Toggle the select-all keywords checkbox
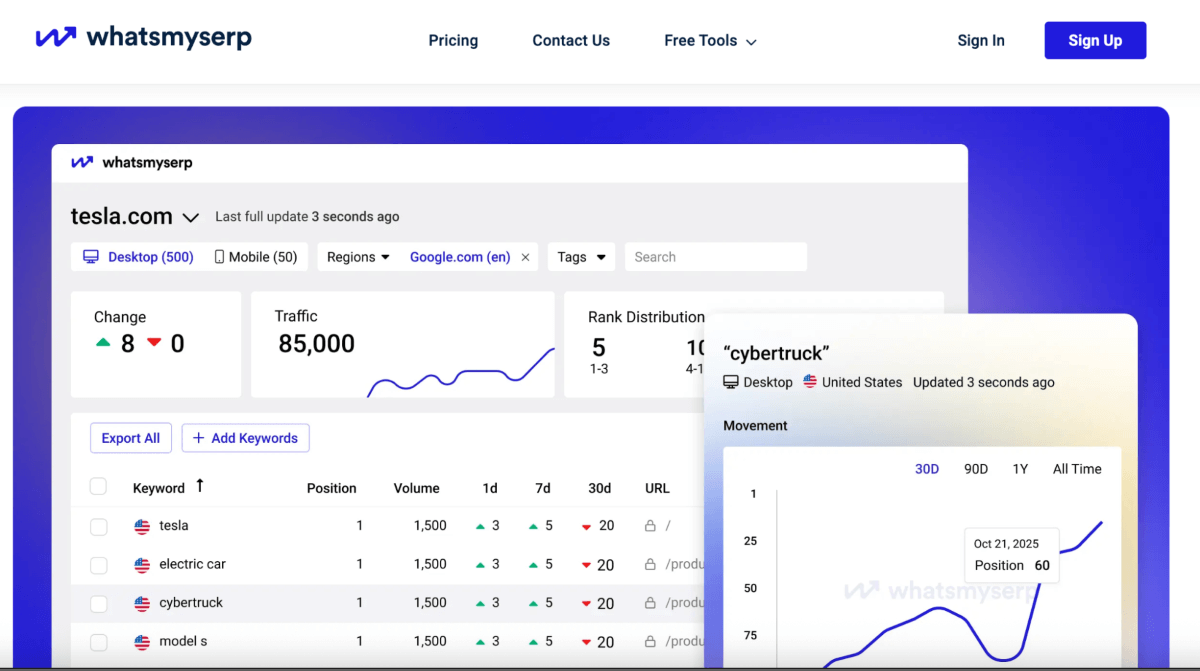 [98, 487]
